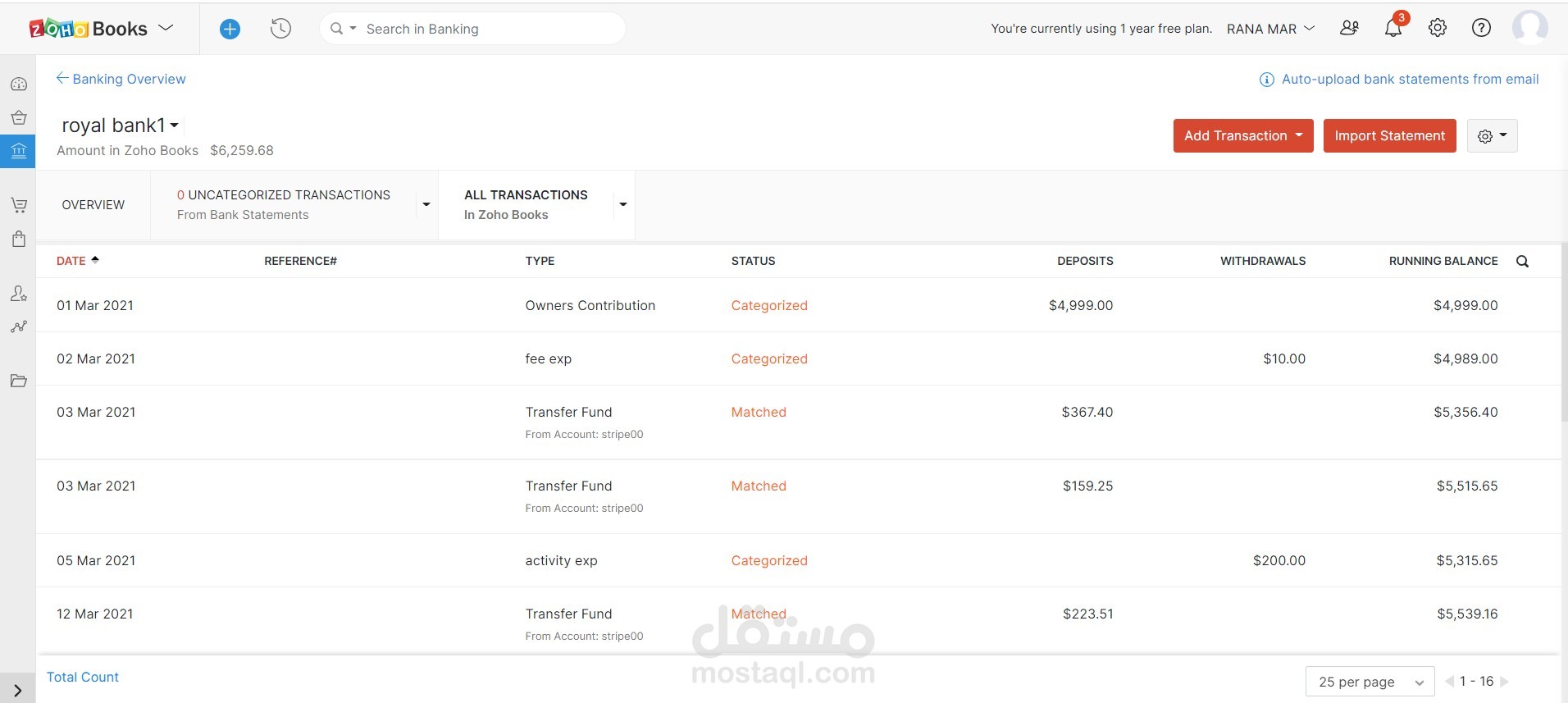This screenshot has width=1568, height=703.
Task: Open Items via sidebar basket icon
Action: pyautogui.click(x=18, y=117)
